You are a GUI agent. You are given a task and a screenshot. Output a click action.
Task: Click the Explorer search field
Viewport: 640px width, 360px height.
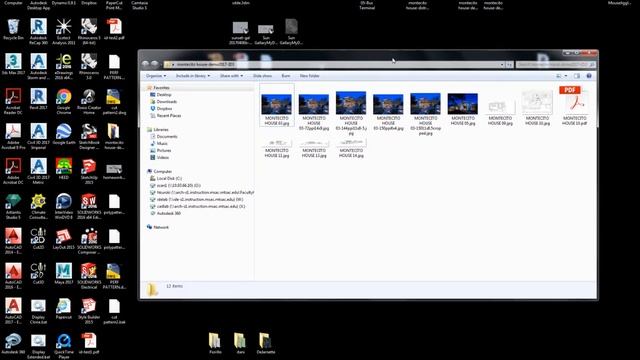(x=556, y=64)
